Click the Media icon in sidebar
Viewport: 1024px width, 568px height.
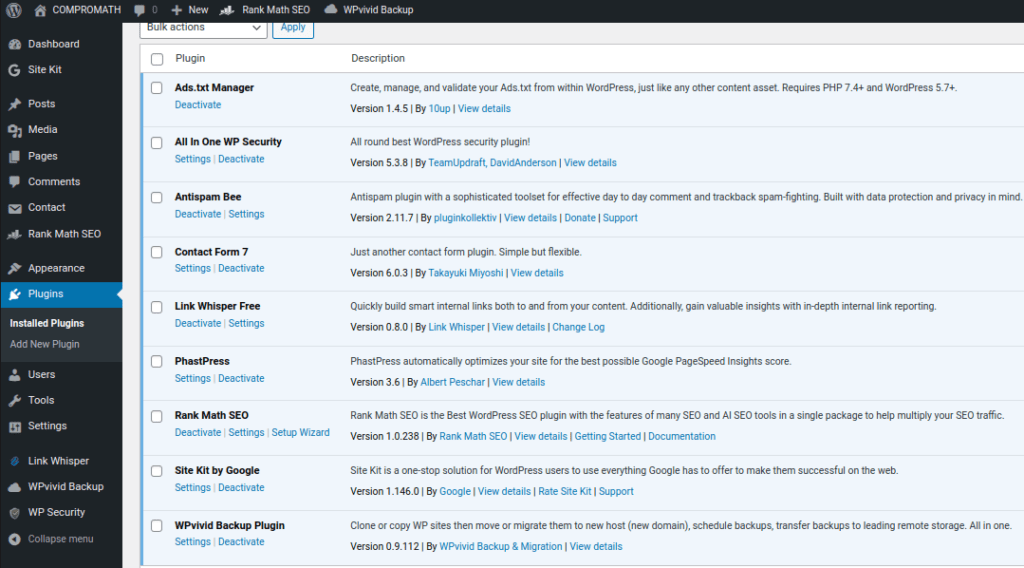pos(14,130)
